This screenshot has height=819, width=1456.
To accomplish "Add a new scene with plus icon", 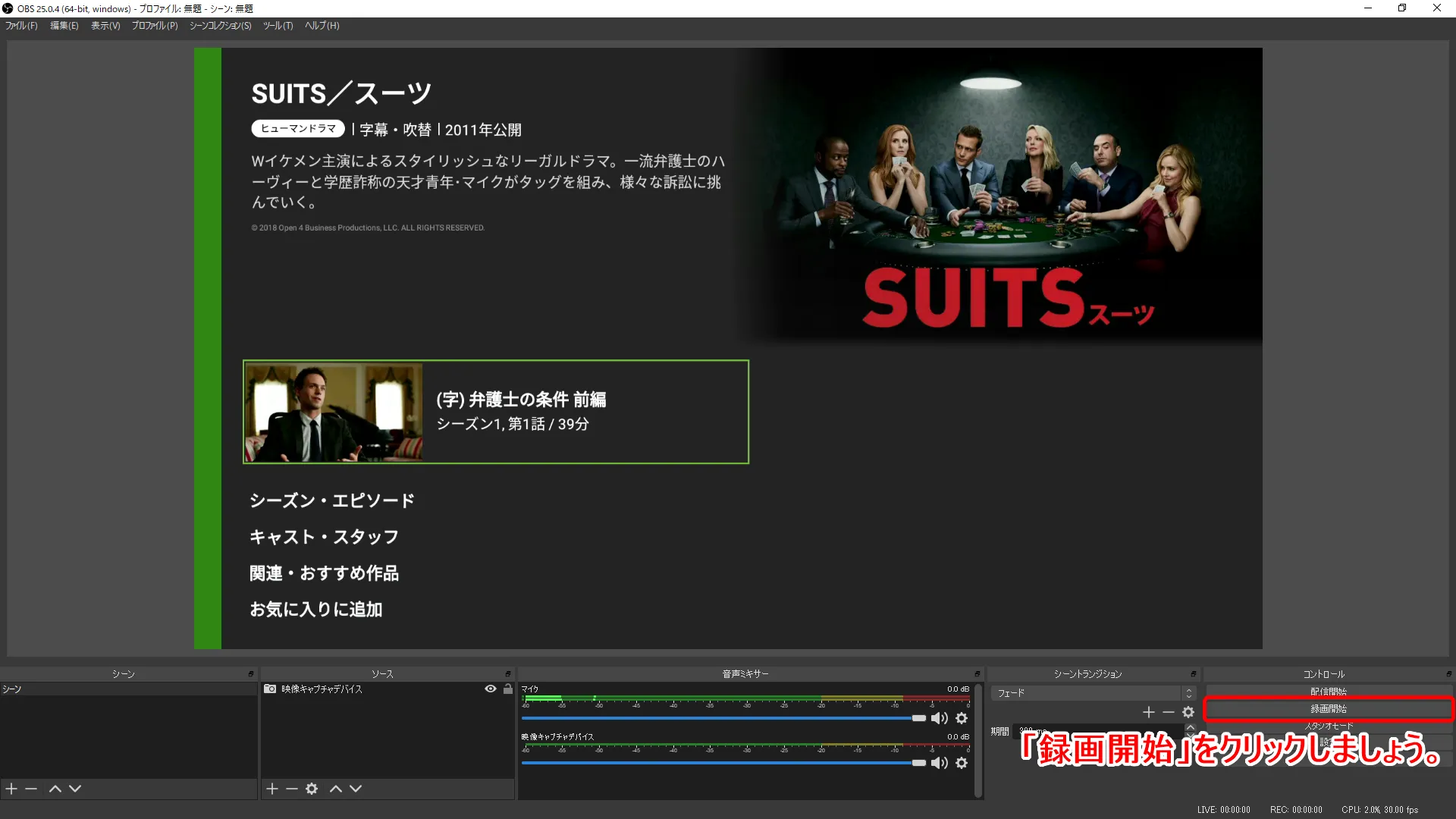I will [x=11, y=789].
